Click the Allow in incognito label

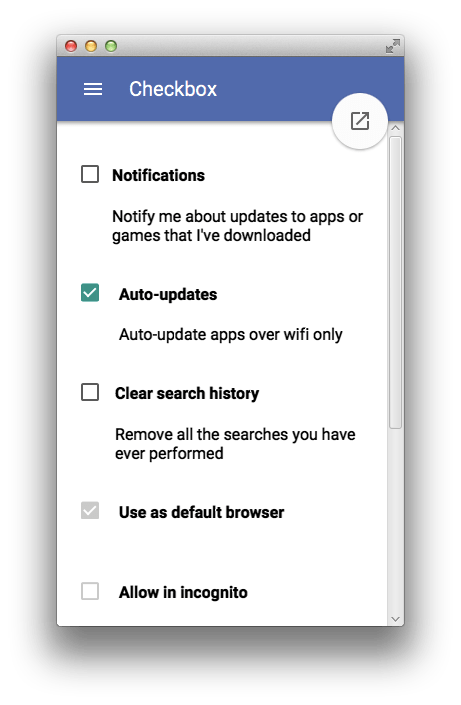click(x=183, y=593)
